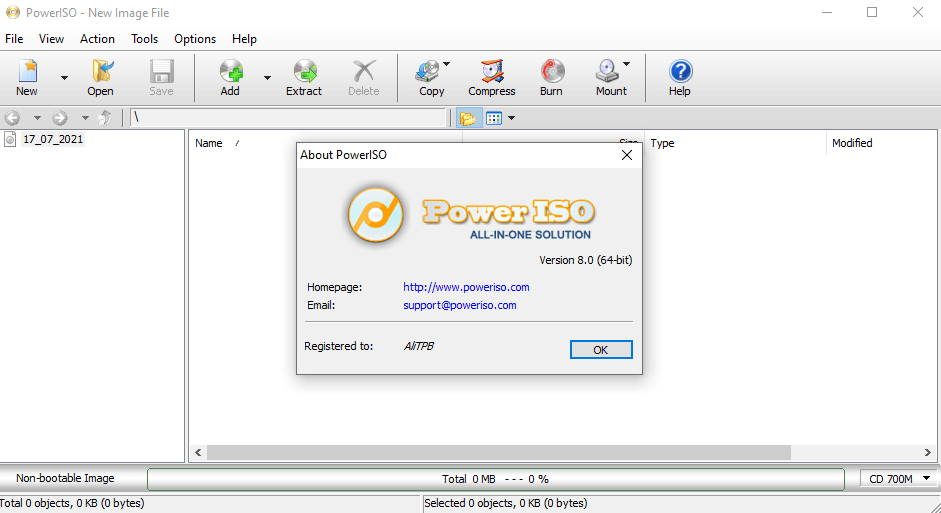Open the Help menu
This screenshot has width=941, height=513.
pos(244,39)
